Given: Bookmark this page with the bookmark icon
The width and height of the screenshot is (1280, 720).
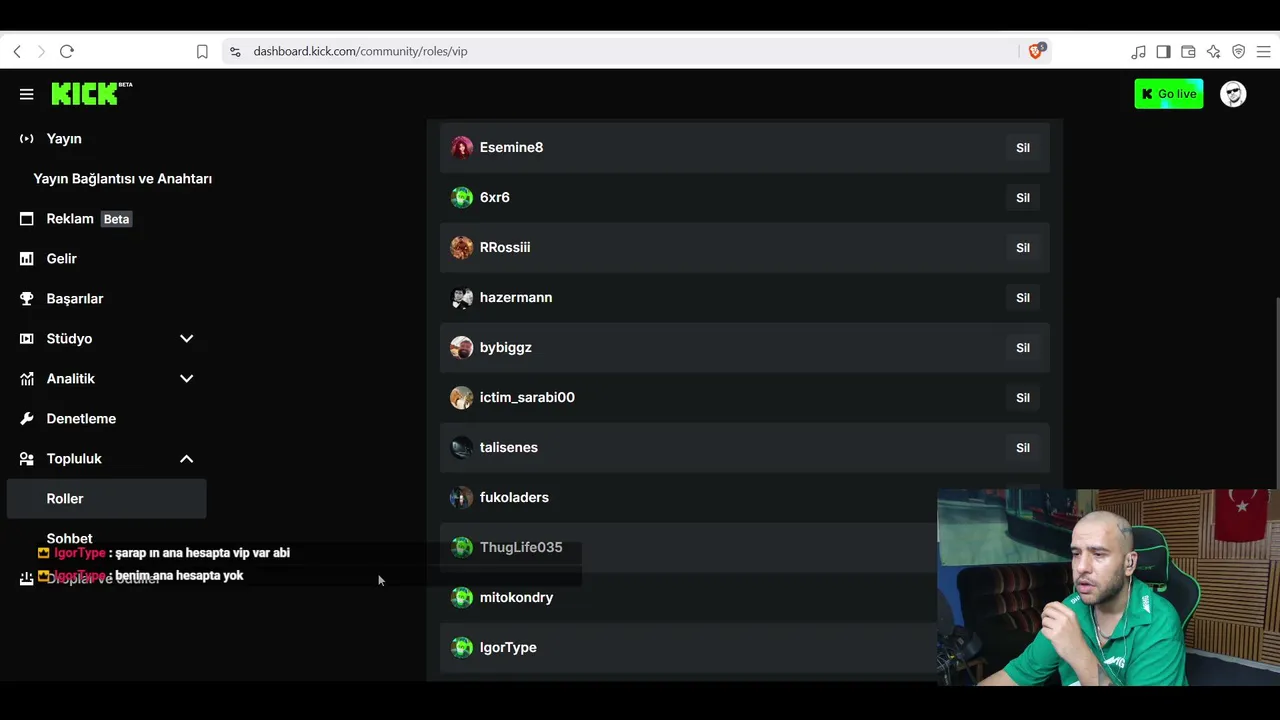Looking at the screenshot, I should coord(202,51).
